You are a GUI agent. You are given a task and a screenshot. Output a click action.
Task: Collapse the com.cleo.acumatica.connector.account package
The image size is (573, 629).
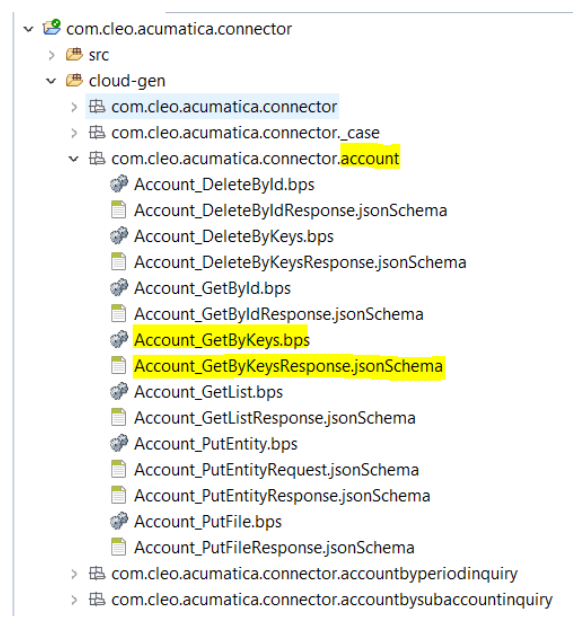pyautogui.click(x=74, y=159)
